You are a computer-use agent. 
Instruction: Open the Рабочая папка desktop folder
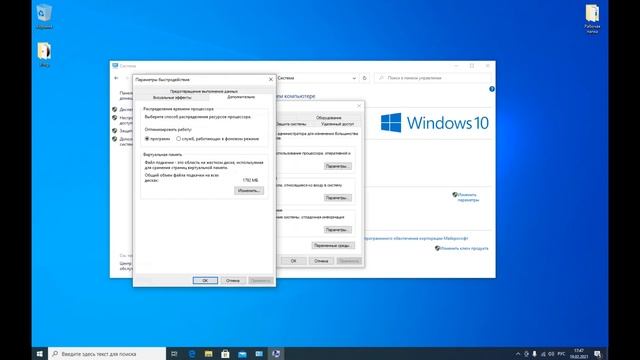coord(592,18)
